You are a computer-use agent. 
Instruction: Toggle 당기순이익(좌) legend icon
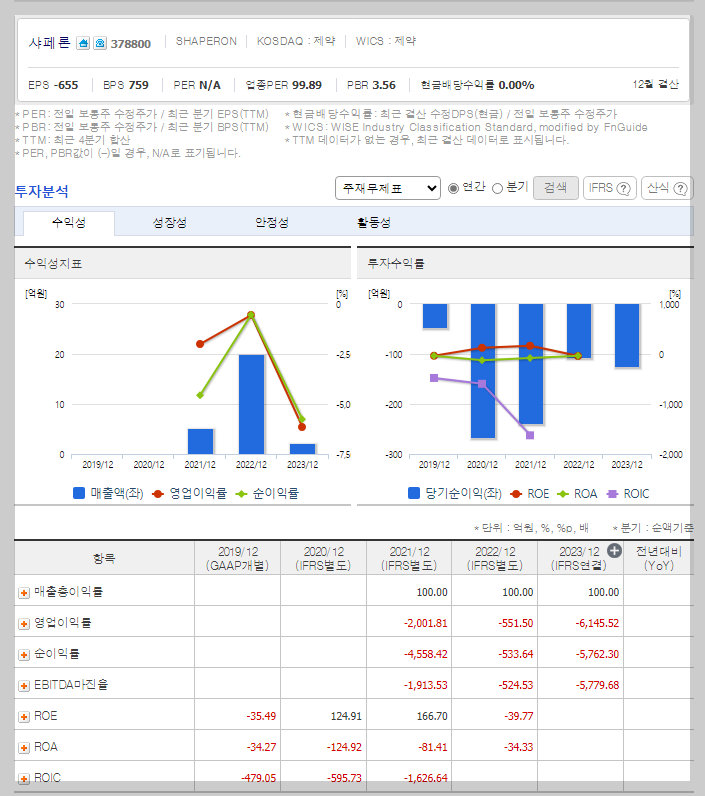point(414,493)
